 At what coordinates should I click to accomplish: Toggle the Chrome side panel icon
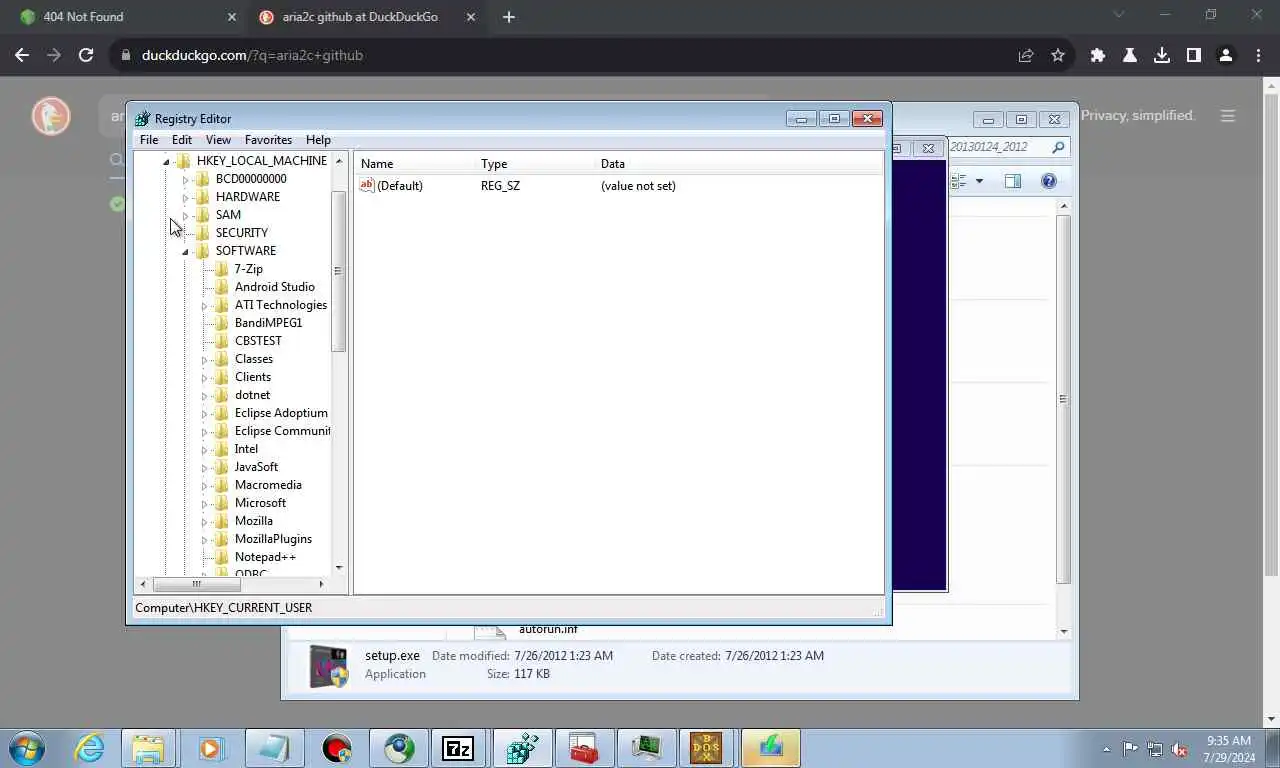1194,56
